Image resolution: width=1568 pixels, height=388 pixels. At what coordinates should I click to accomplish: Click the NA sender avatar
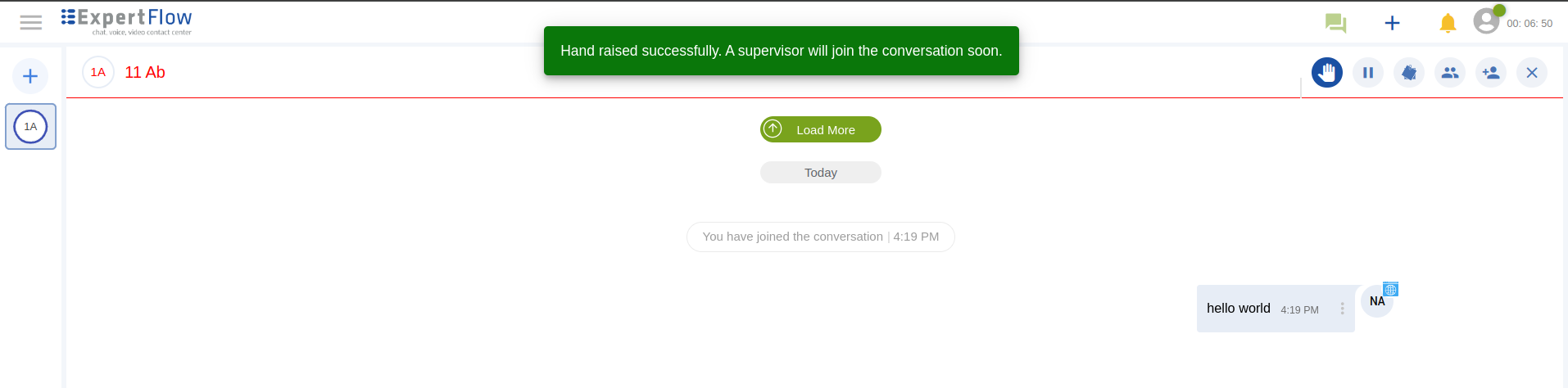click(x=1376, y=302)
